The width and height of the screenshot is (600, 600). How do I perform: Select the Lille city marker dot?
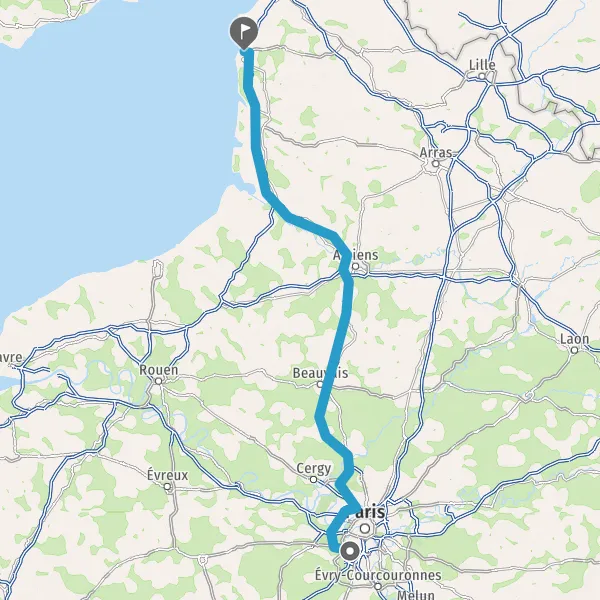point(482,77)
